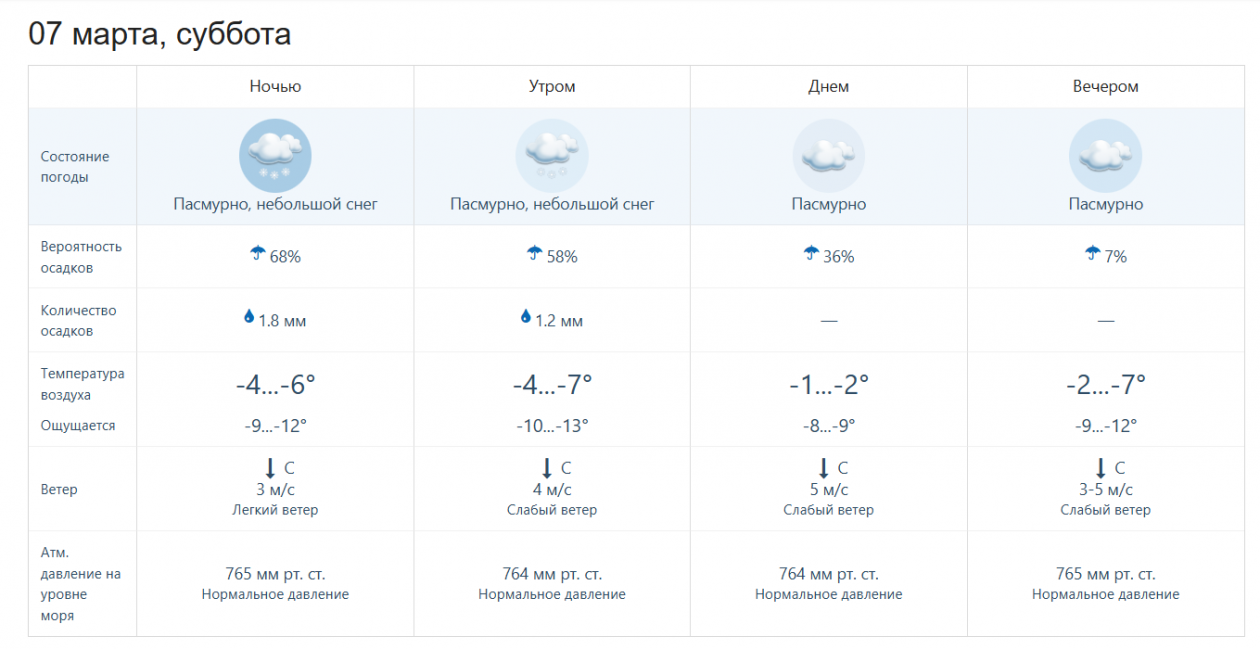Click the water drop icon beside 1.2 мм
The image size is (1260, 649).
(525, 317)
